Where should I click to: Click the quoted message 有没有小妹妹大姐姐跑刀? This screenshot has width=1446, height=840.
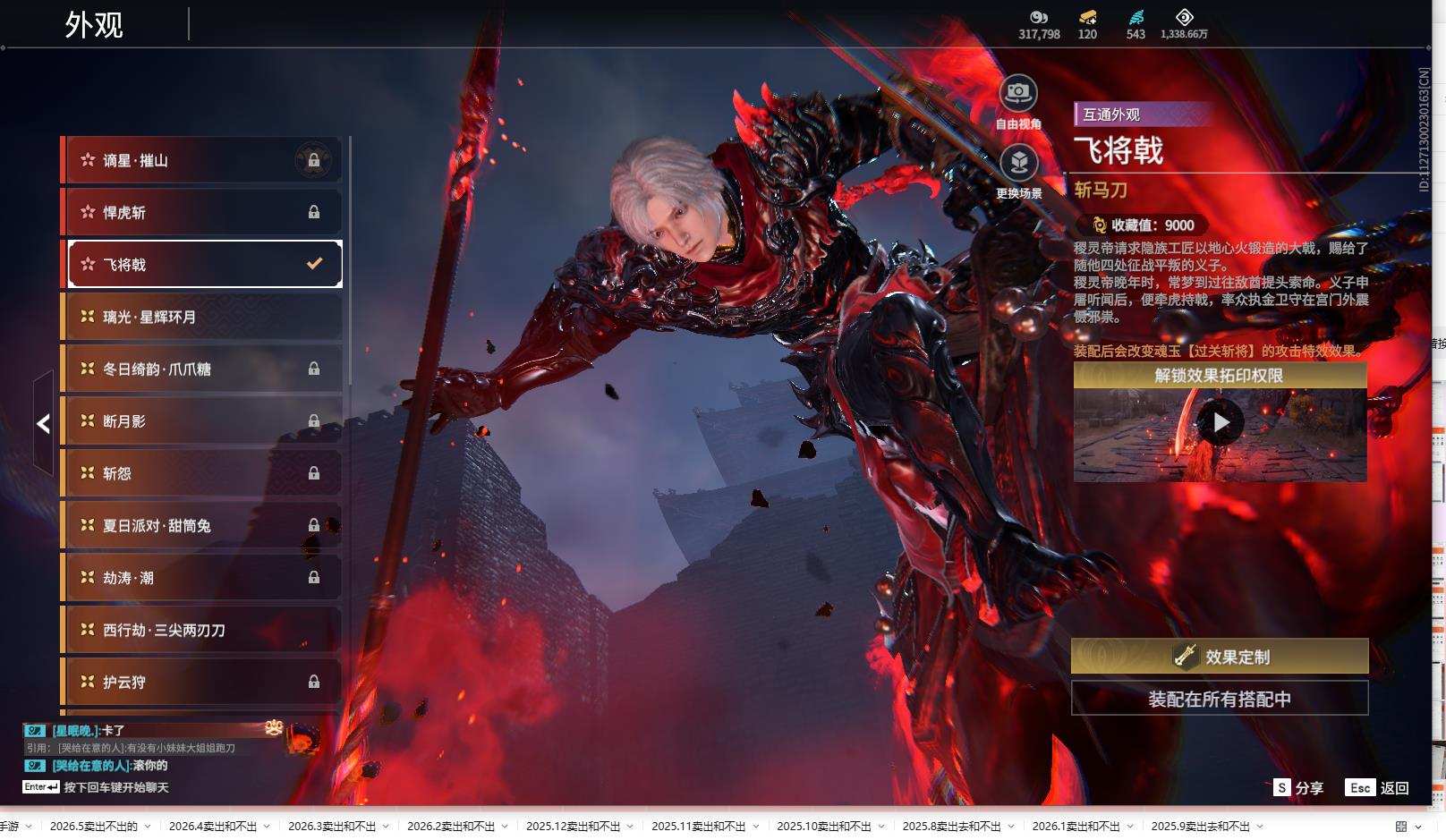point(180,748)
